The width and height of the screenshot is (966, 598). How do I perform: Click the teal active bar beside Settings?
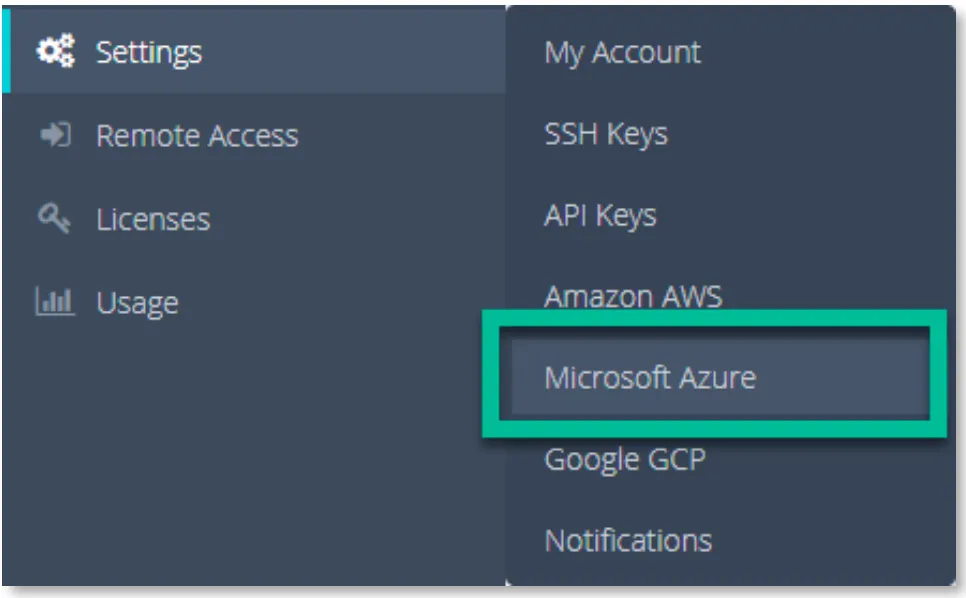pos(6,51)
